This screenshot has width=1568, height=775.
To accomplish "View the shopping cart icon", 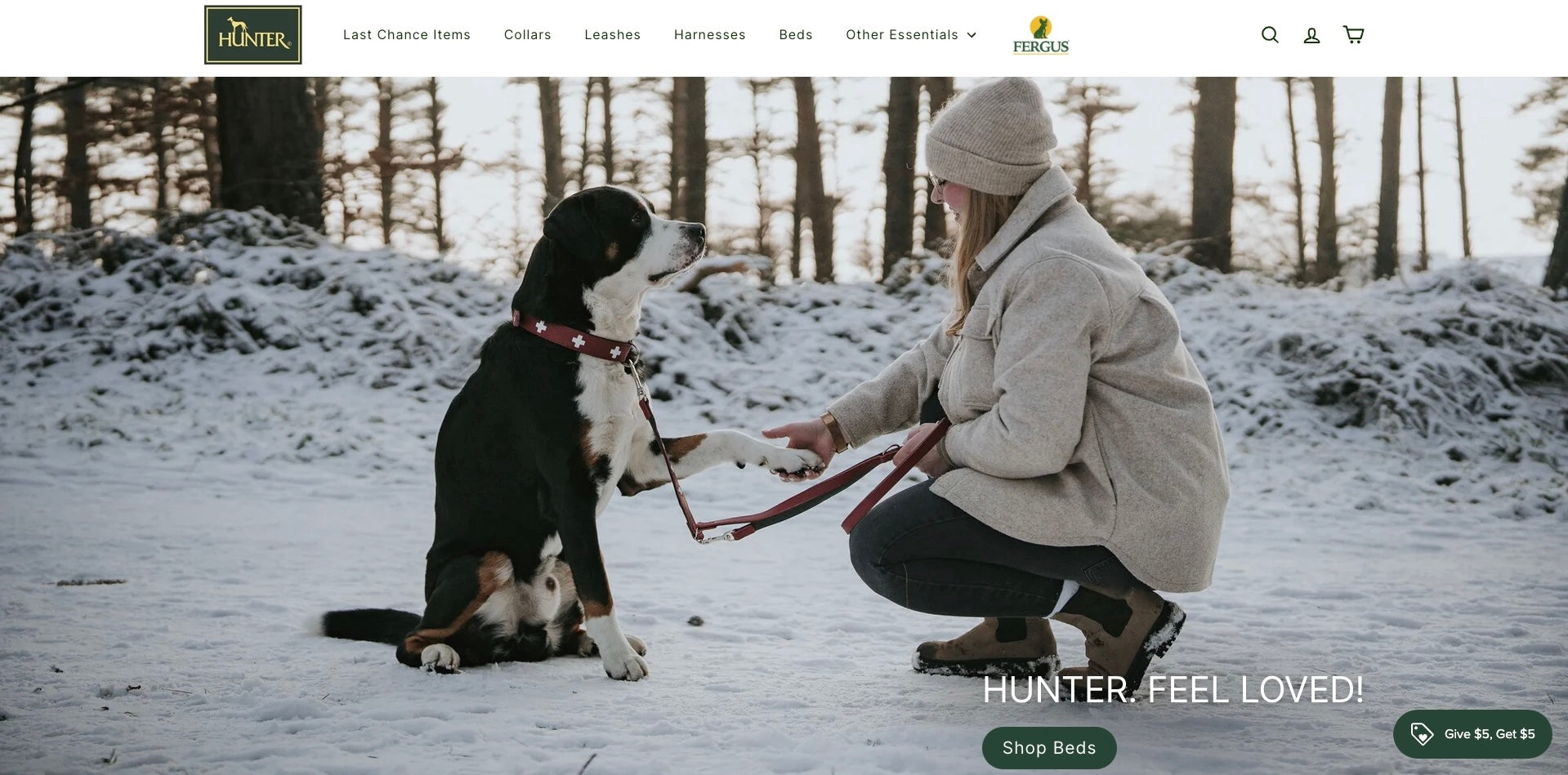I will point(1353,34).
